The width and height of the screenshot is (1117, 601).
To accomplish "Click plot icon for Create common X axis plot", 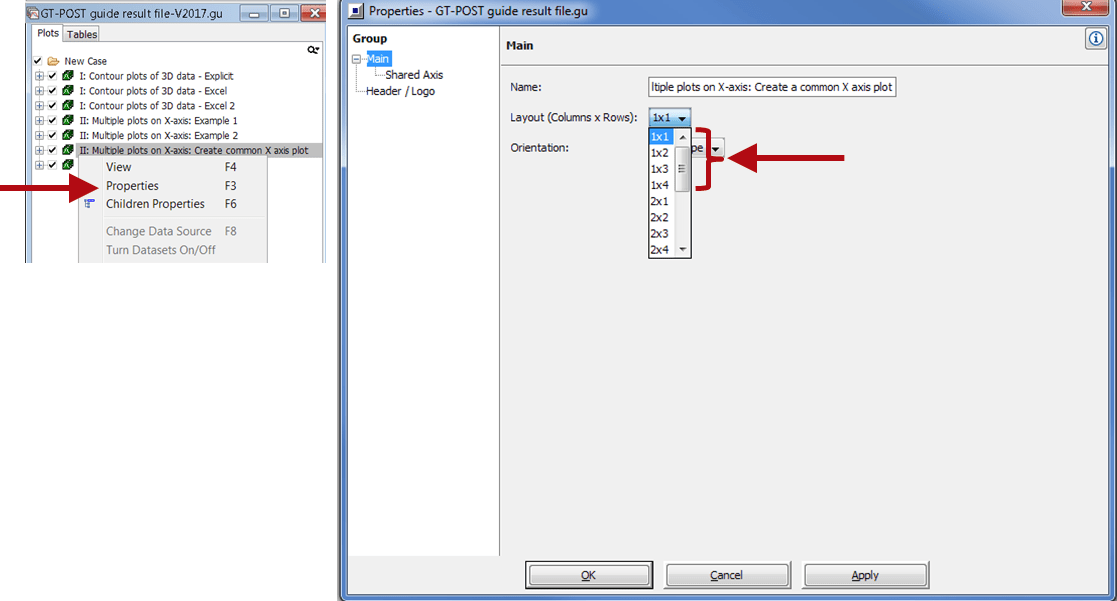I will (x=68, y=150).
